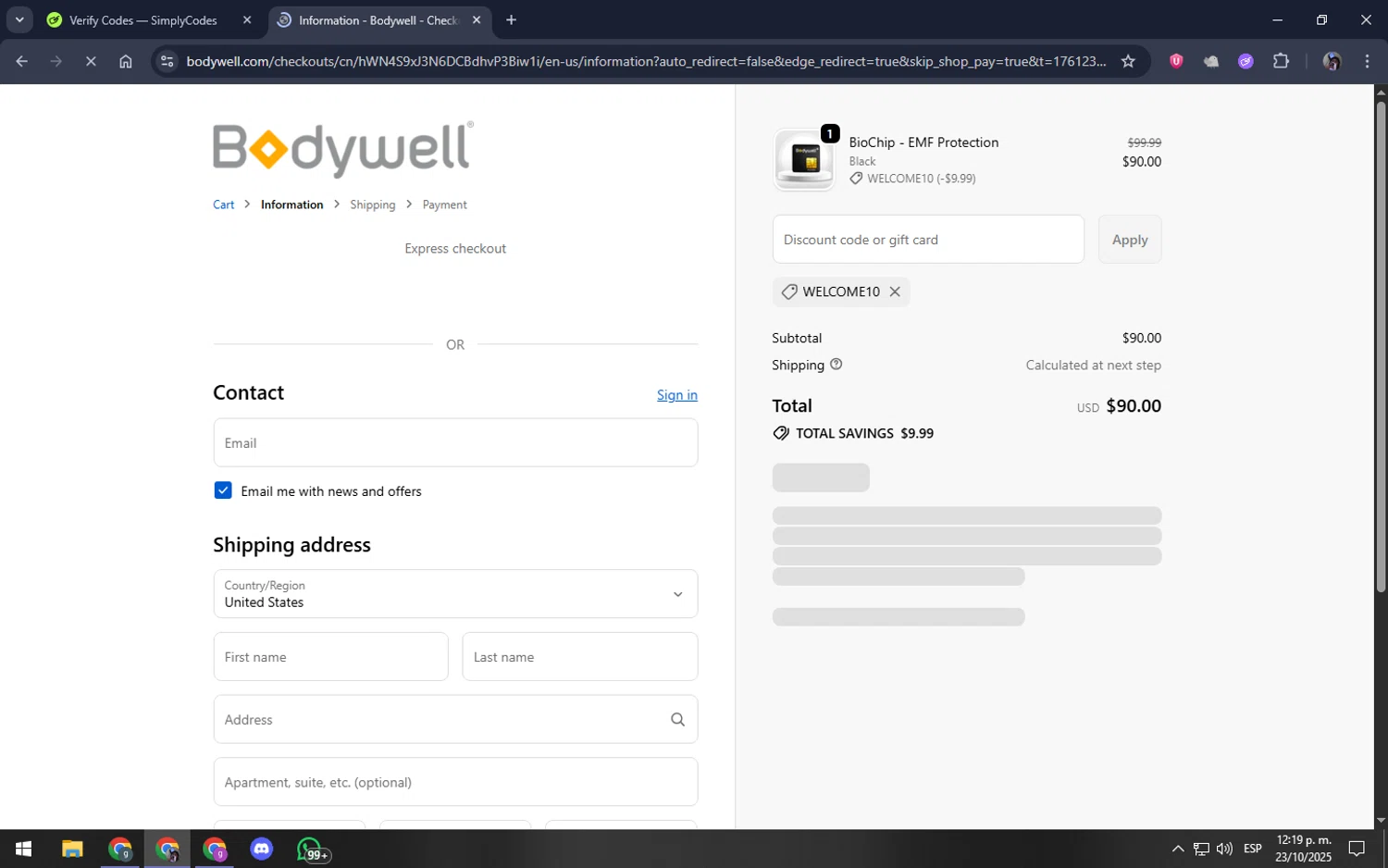Open the cloud extension icon

click(x=1211, y=61)
